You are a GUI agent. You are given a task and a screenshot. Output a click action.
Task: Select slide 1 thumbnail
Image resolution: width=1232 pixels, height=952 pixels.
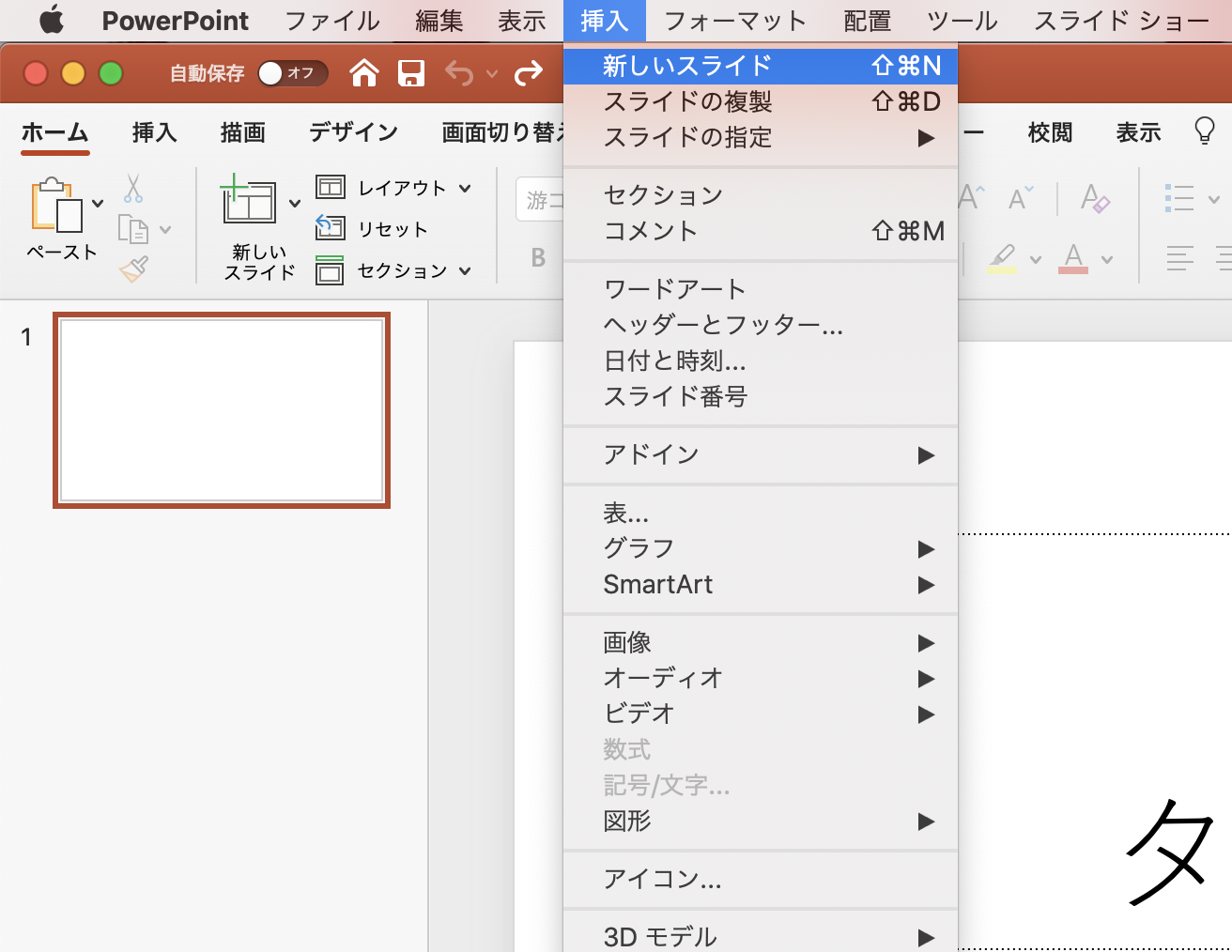click(x=222, y=410)
